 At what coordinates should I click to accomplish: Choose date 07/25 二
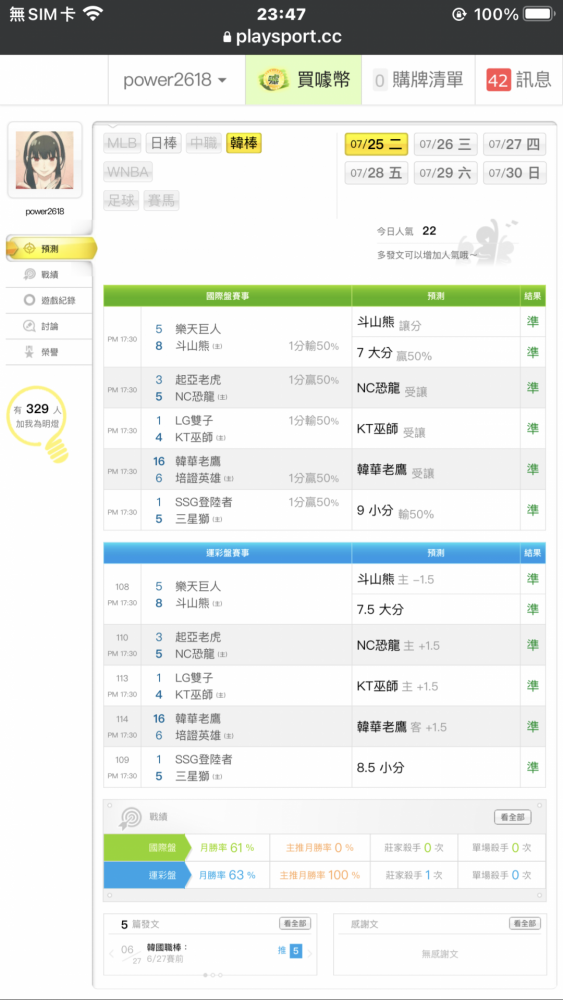[x=376, y=144]
